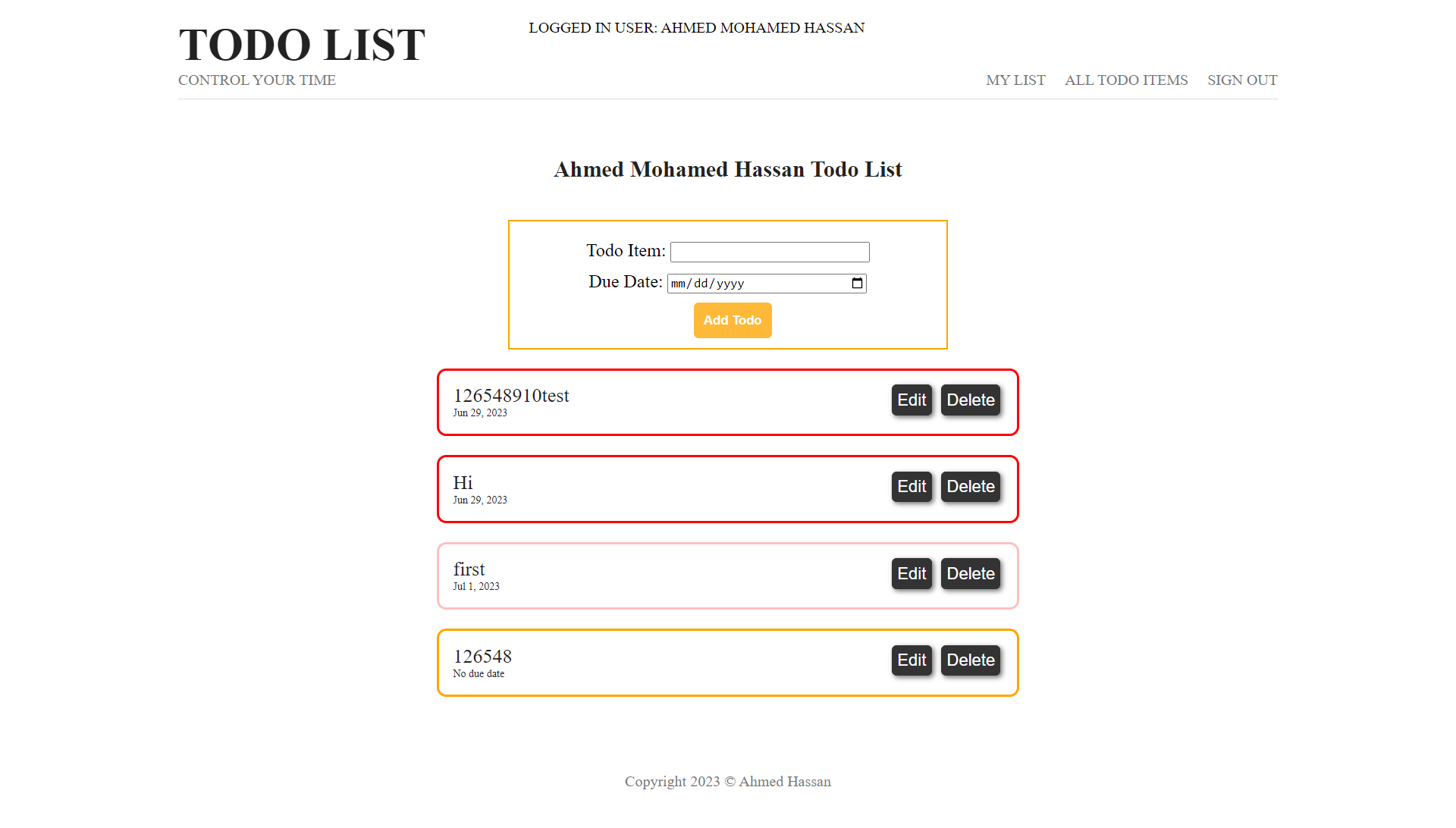The image size is (1456, 828).
Task: Click the 126548910test item title text
Action: click(511, 396)
